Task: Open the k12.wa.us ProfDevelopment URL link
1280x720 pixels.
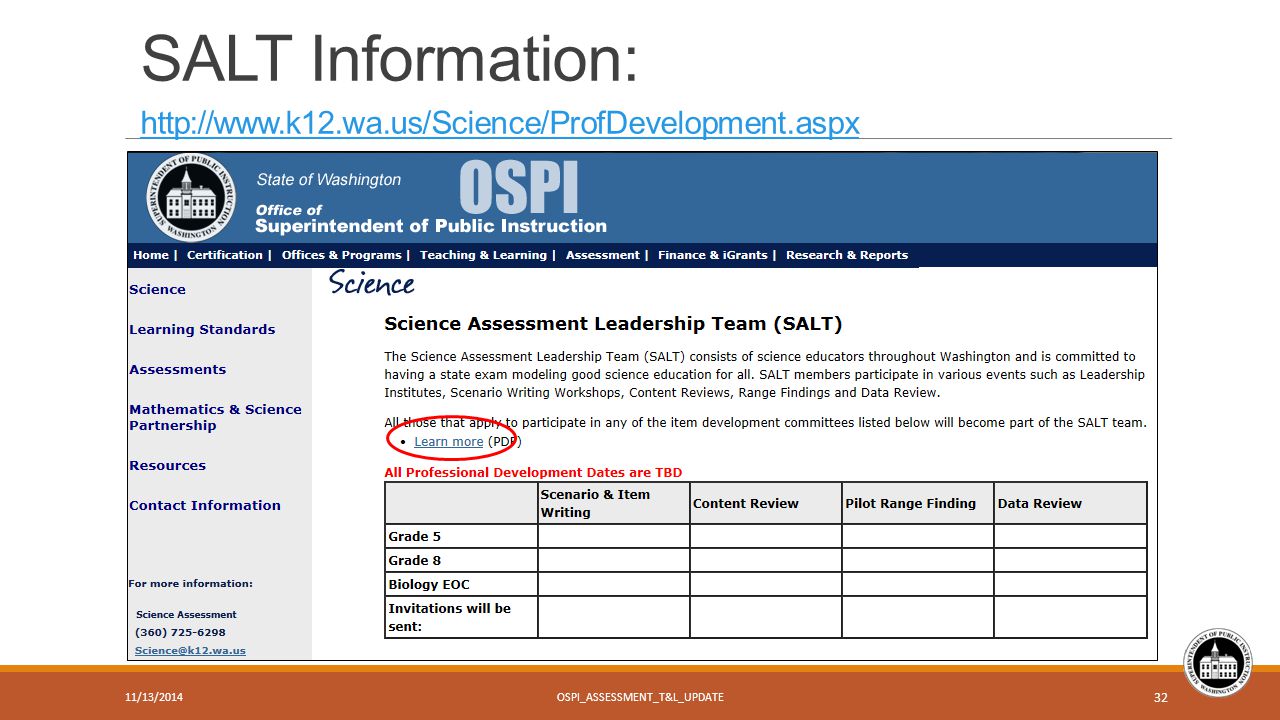Action: 500,123
